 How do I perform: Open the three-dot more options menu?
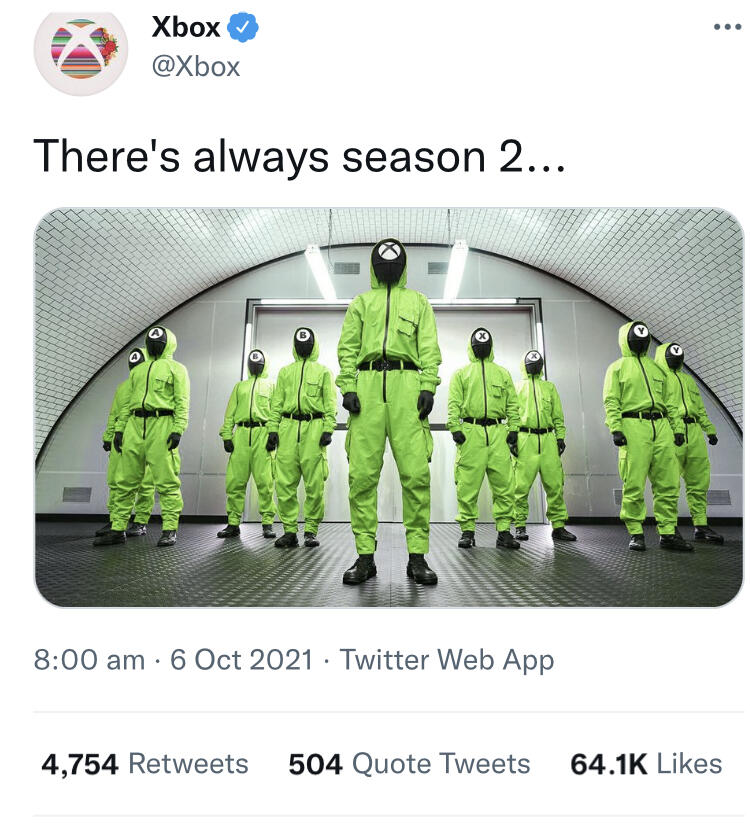(x=727, y=27)
